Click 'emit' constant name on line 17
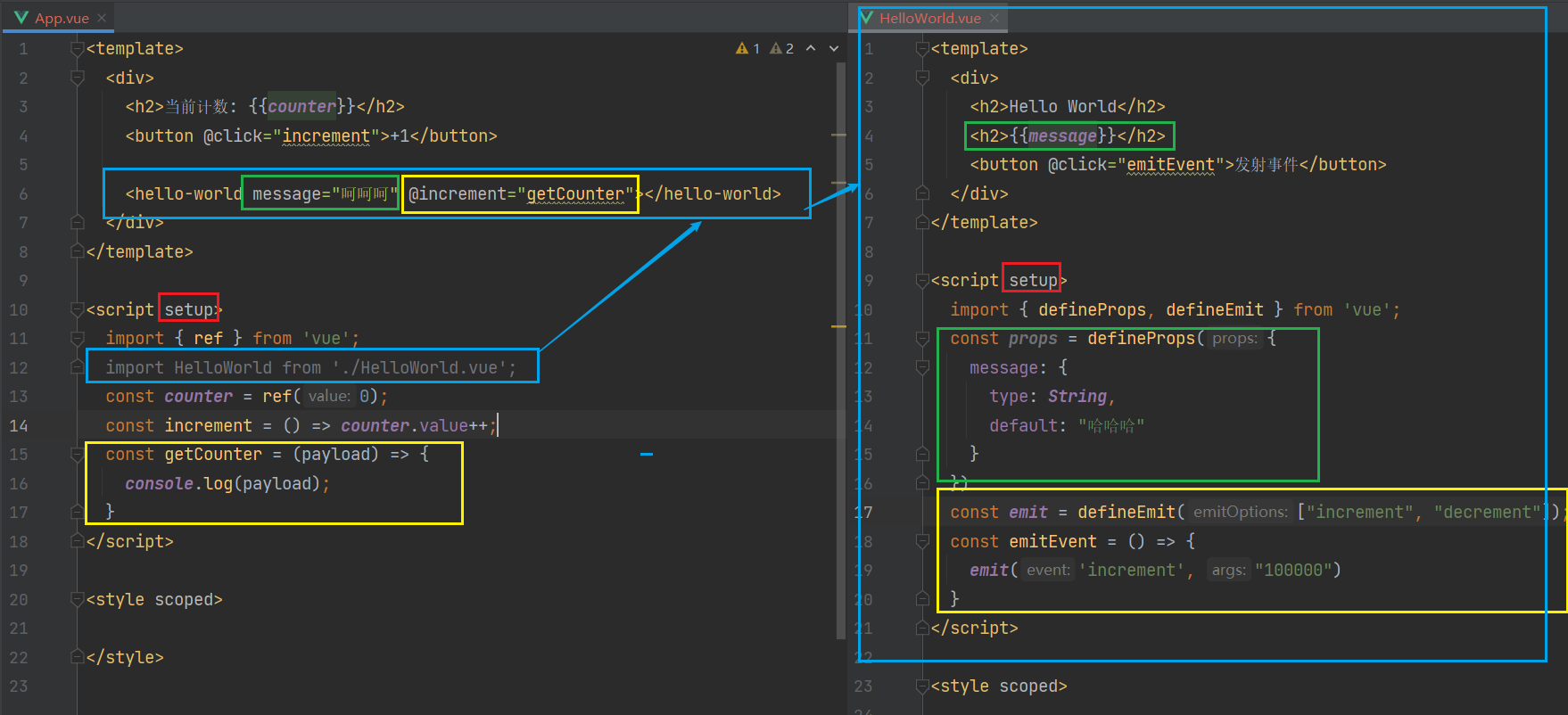This screenshot has height=715, width=1568. click(x=1028, y=513)
